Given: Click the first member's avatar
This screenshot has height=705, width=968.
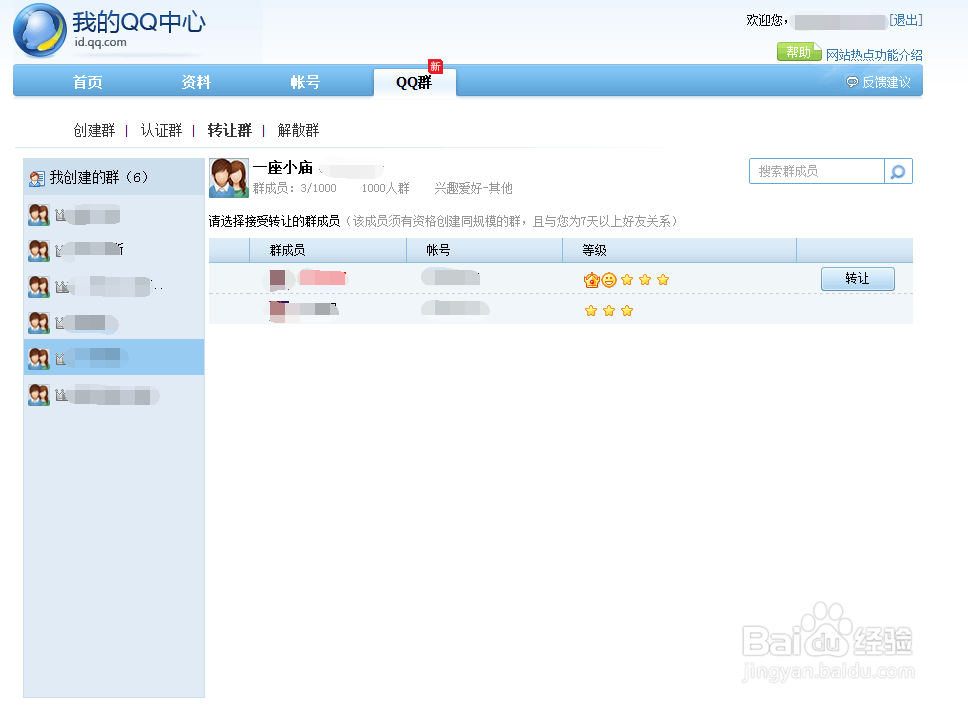Looking at the screenshot, I should click(277, 279).
